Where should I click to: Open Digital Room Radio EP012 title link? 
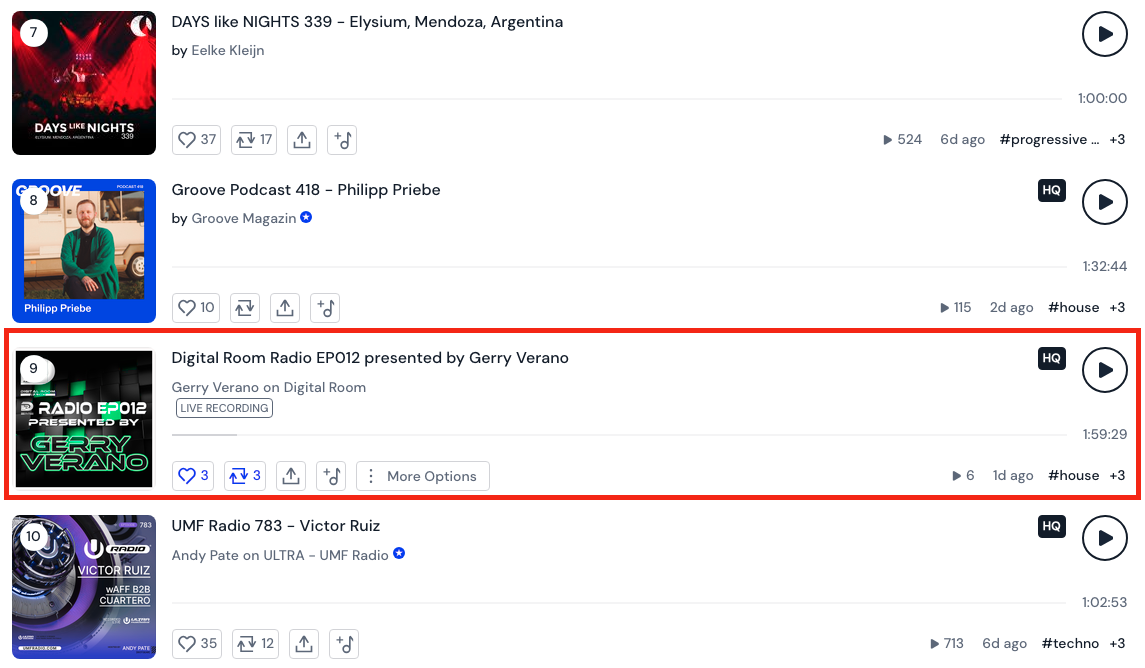click(370, 358)
